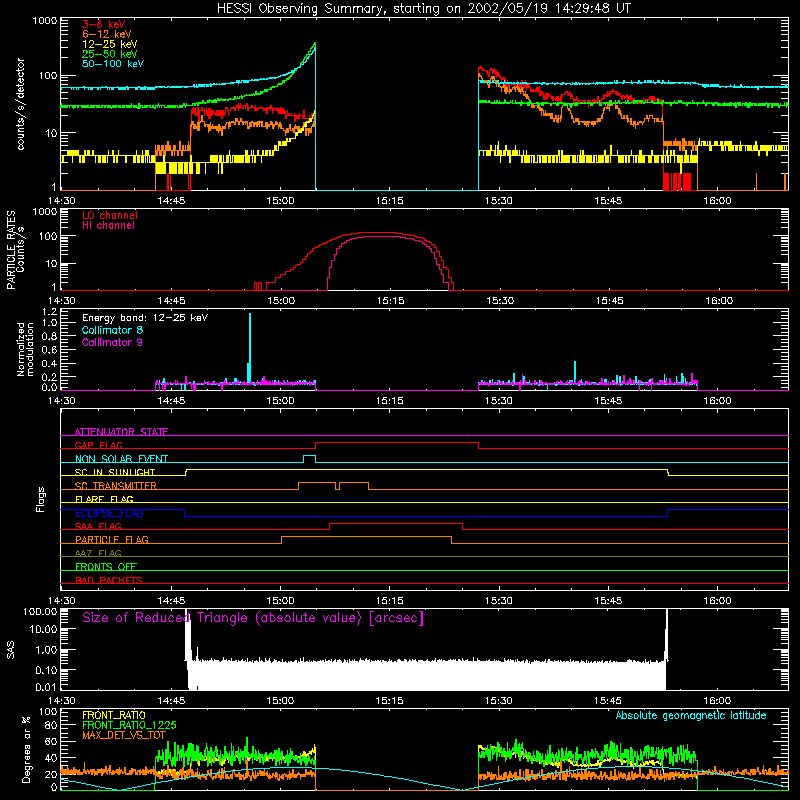The image size is (800, 800).
Task: Click '15:30' tick label under the SAS panel
Action: click(x=498, y=701)
